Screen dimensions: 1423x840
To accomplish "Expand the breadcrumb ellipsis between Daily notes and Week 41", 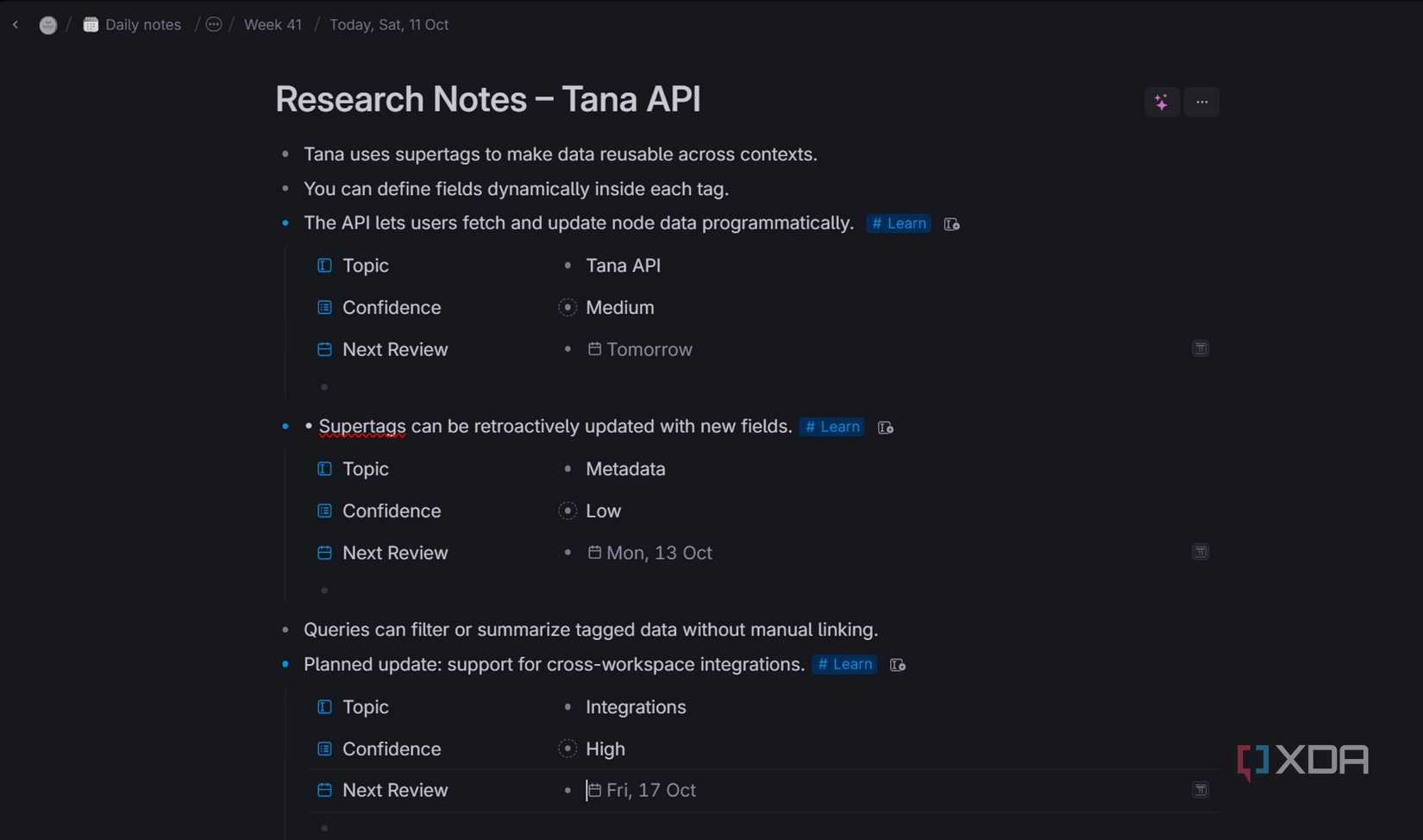I will pos(213,24).
